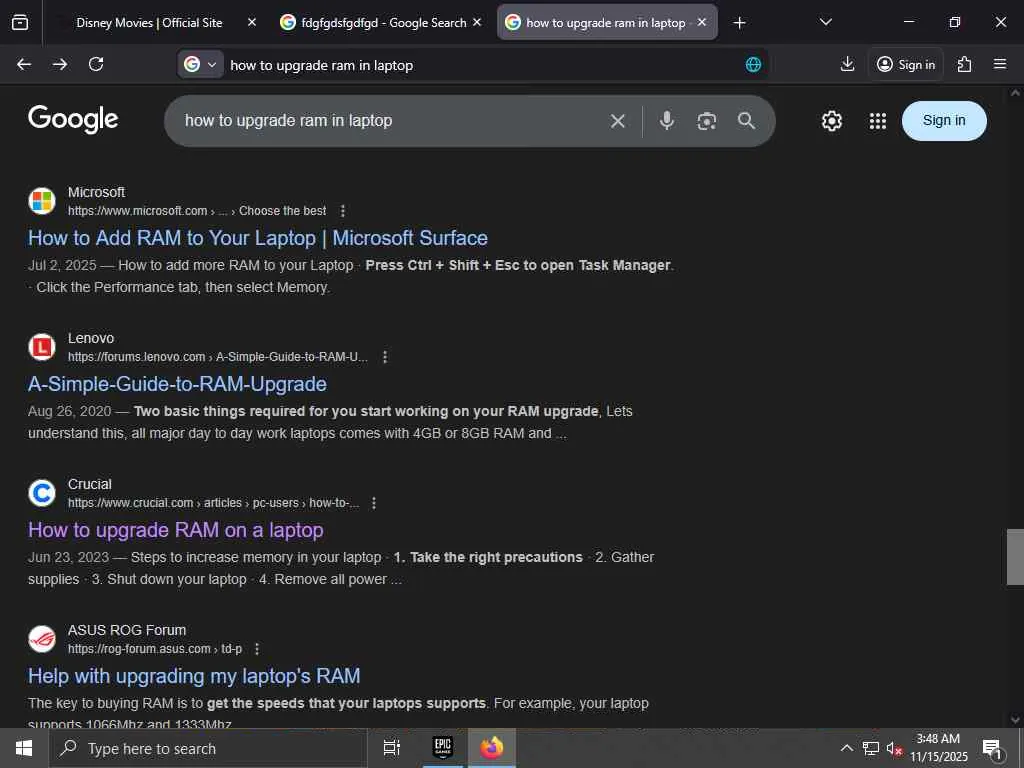Image resolution: width=1024 pixels, height=768 pixels.
Task: Open How to upgrade RAM on a laptop
Action: [176, 530]
